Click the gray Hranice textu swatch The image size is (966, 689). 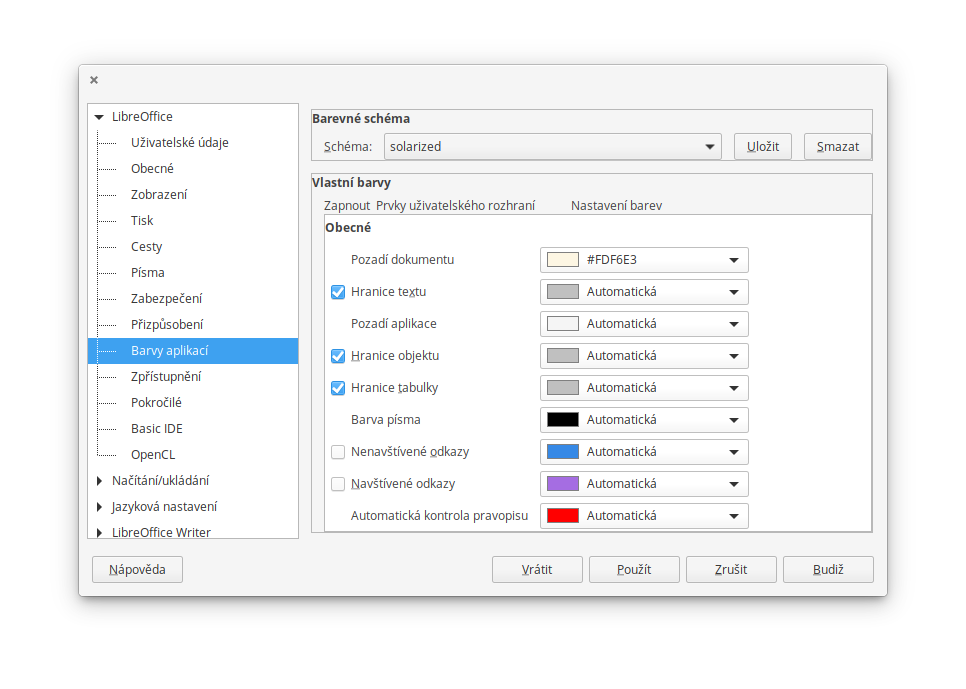point(562,292)
